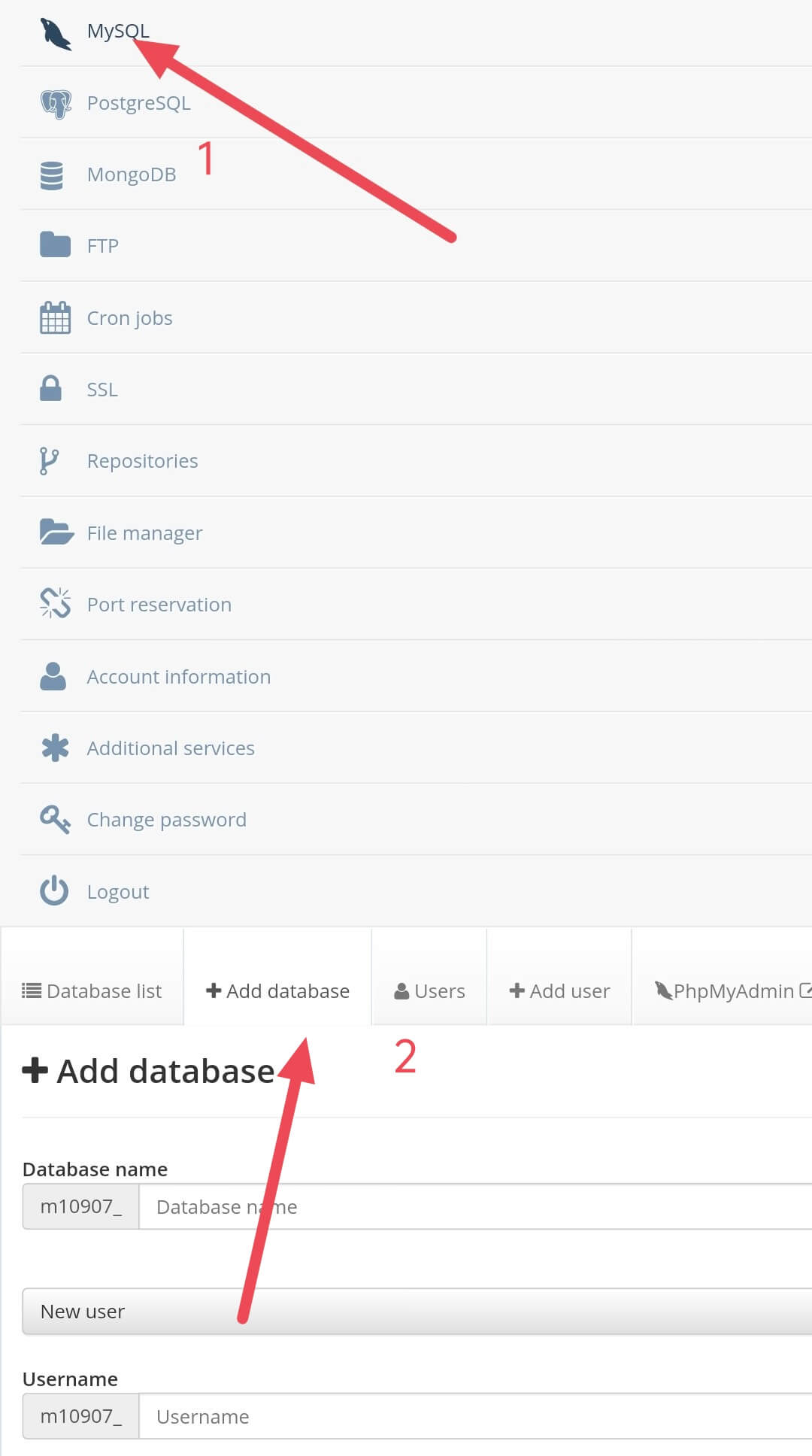
Task: Click the MySQL dolphin icon
Action: (x=55, y=34)
